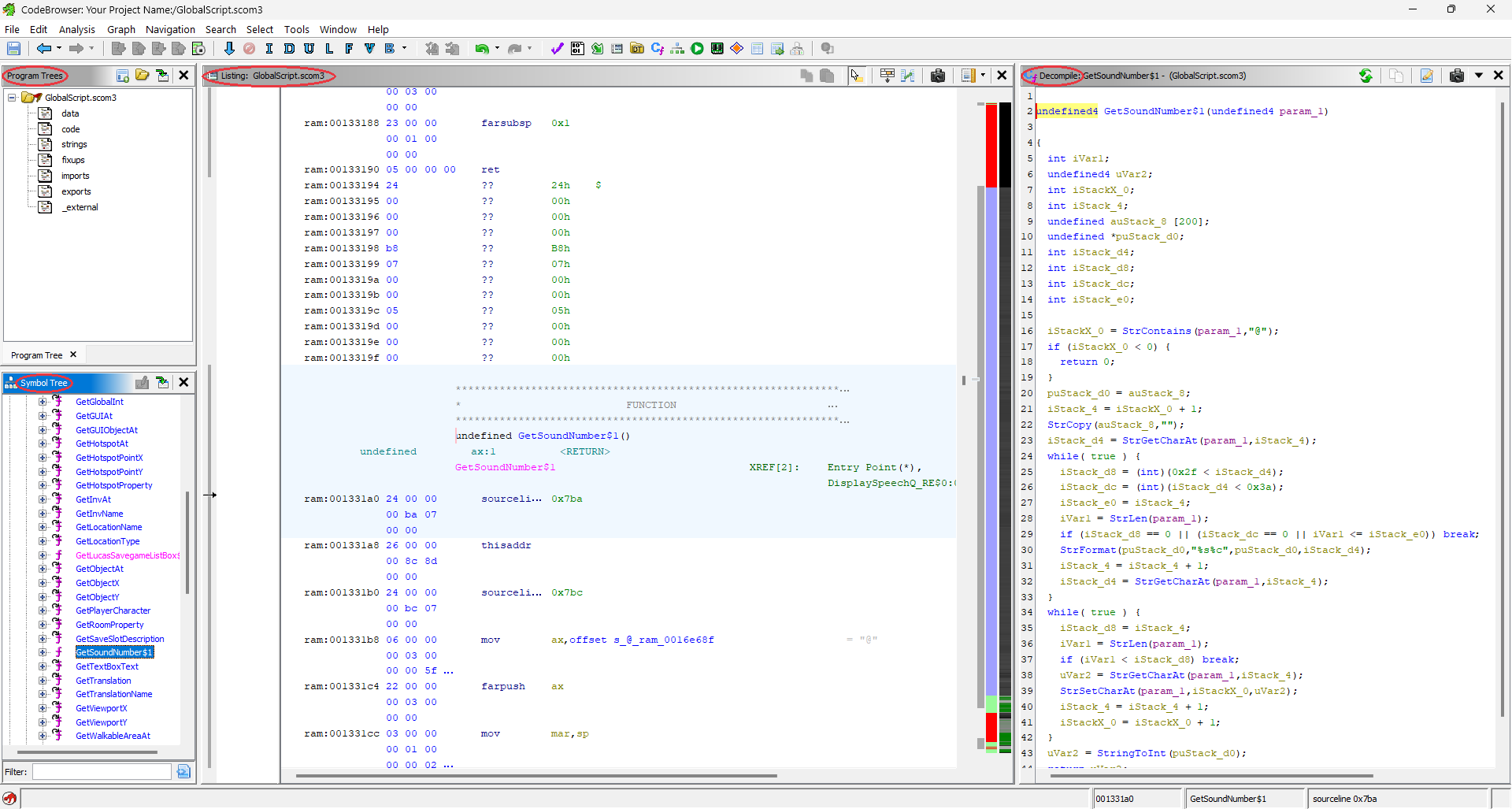Select GetRoomProperty in Symbol Tree
1512x809 pixels.
click(x=109, y=625)
